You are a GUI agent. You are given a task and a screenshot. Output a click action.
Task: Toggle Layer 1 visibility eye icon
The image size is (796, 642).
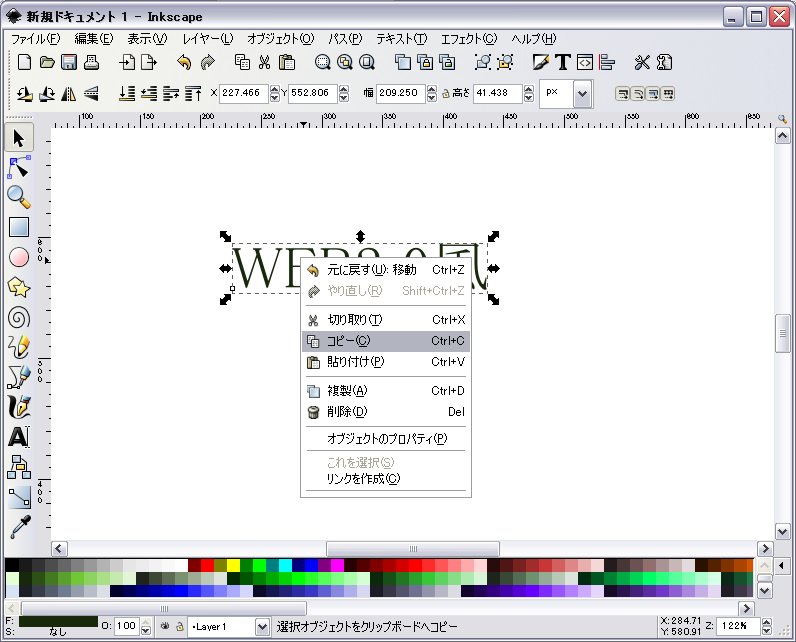[165, 626]
